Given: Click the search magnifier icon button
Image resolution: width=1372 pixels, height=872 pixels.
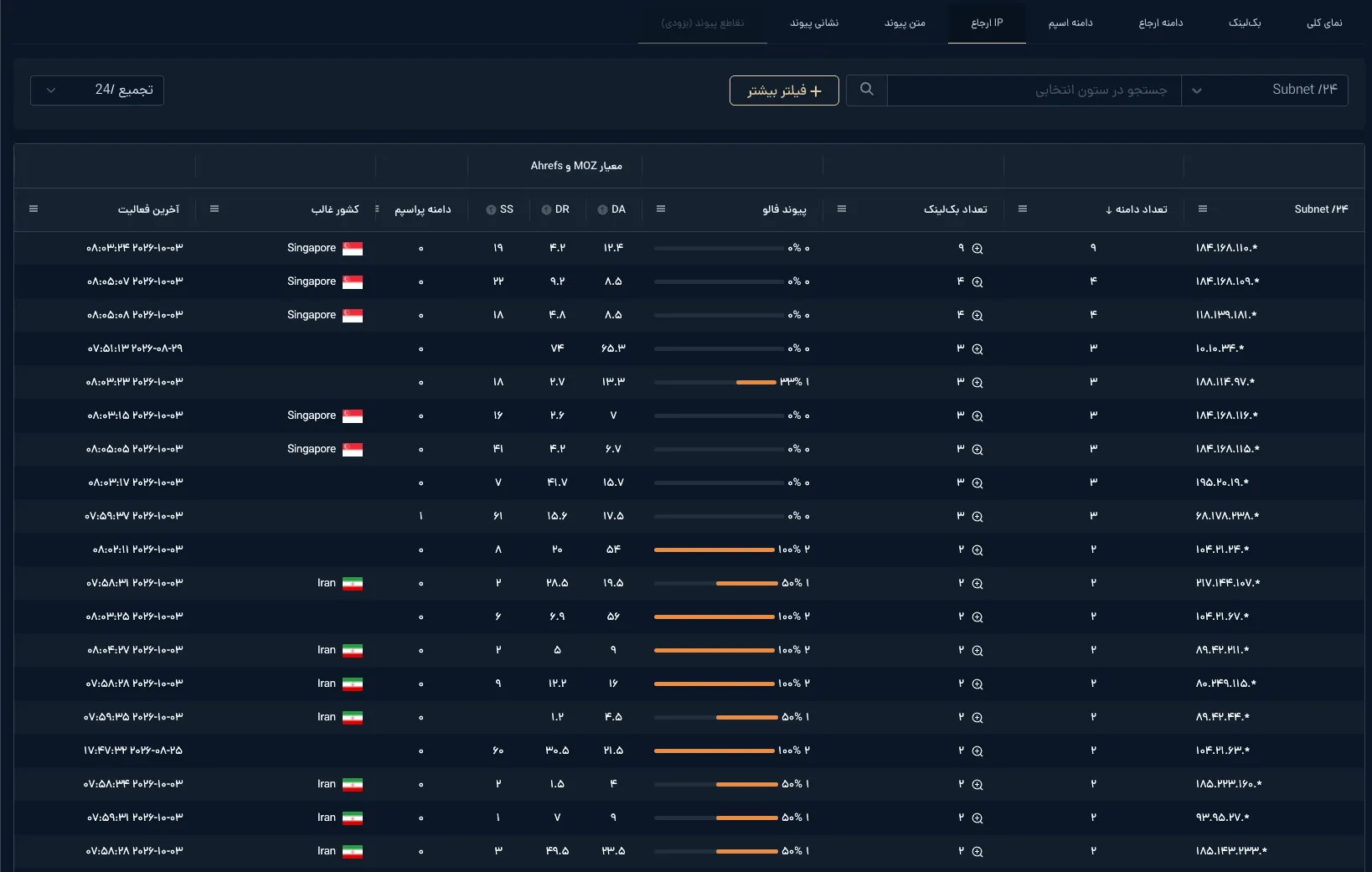Looking at the screenshot, I should coord(867,90).
